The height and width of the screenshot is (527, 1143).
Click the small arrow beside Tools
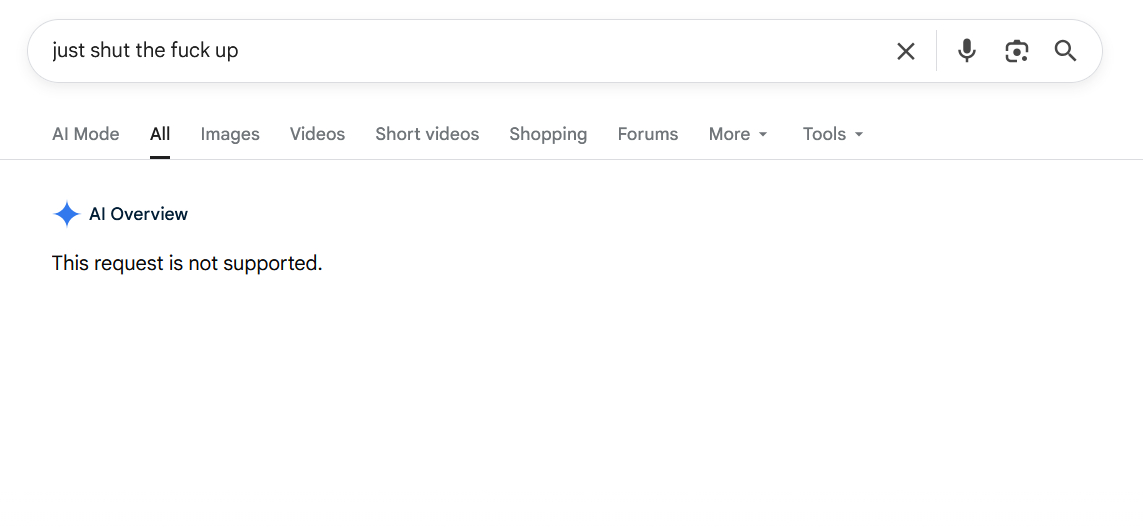pyautogui.click(x=859, y=135)
